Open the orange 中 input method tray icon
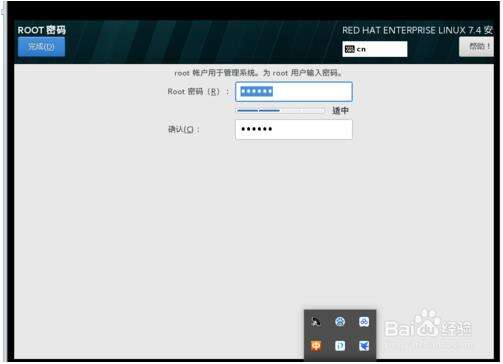The image size is (503, 364). pos(316,346)
